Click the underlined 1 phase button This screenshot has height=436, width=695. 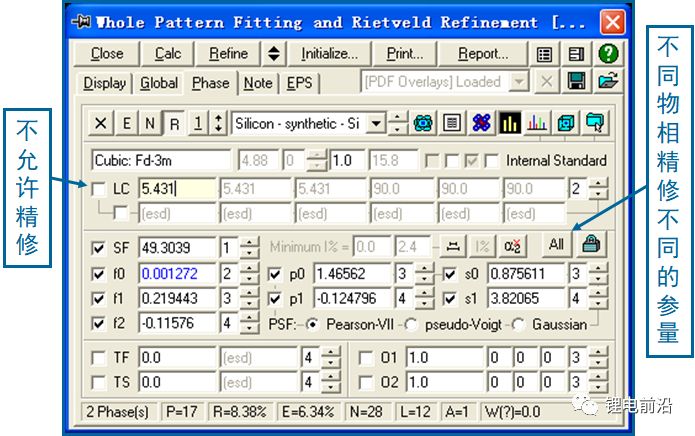point(198,123)
